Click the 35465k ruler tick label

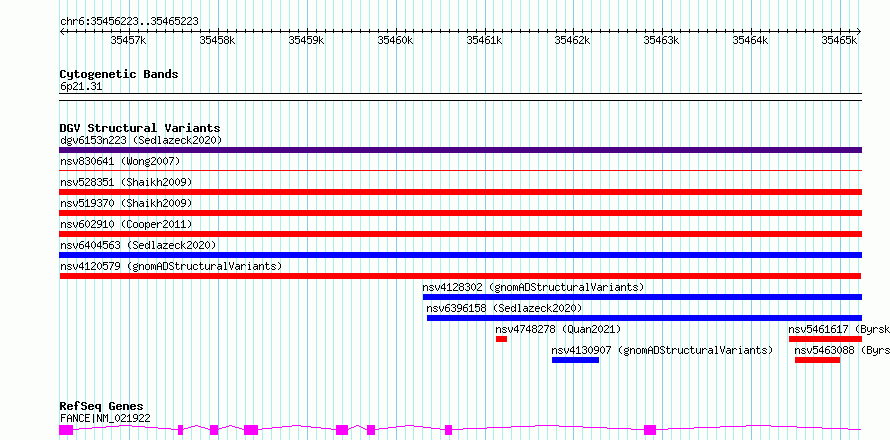point(839,40)
